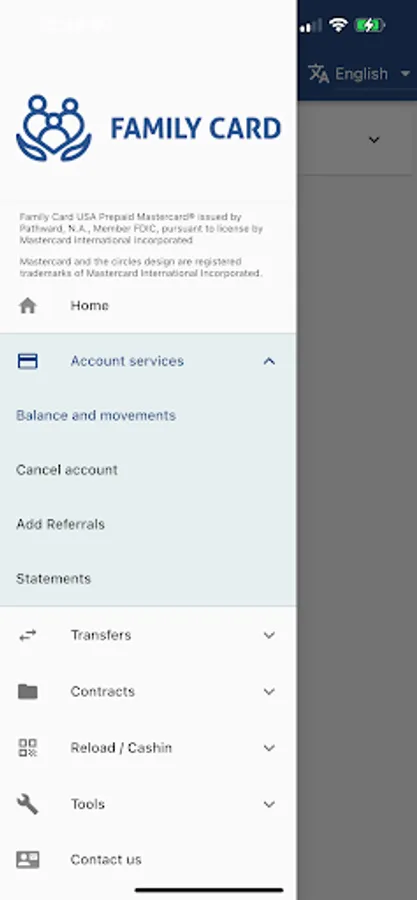Tap the translate language icon
Viewport: 417px width, 900px height.
(x=318, y=73)
